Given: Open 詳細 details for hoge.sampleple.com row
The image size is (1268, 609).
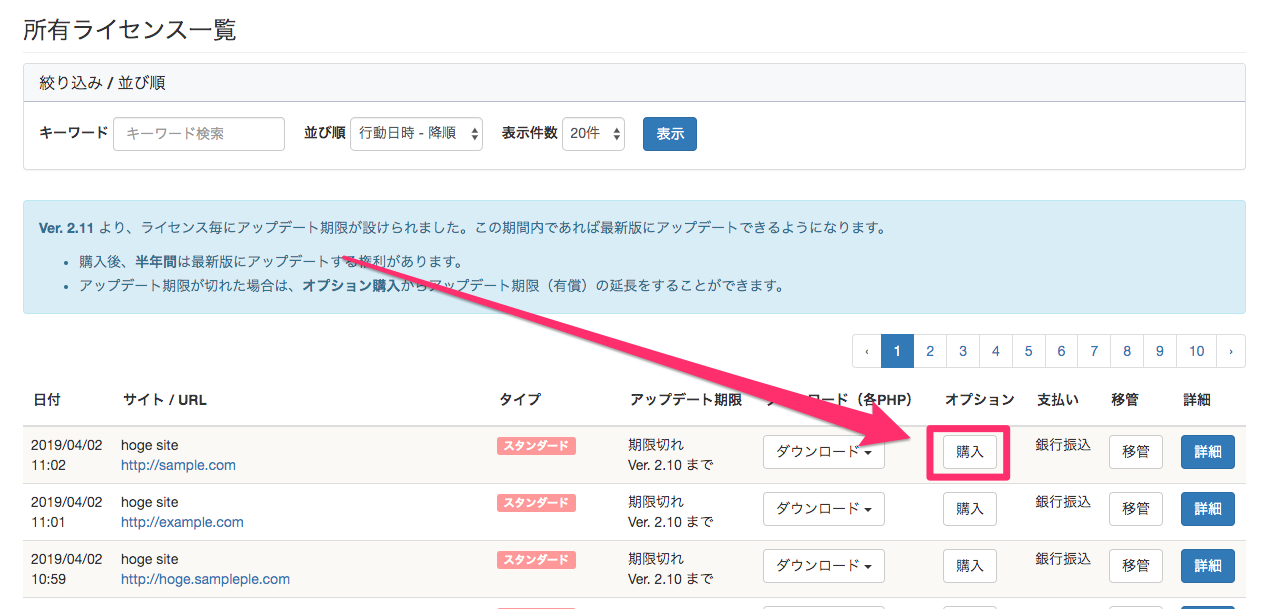Looking at the screenshot, I should [x=1207, y=566].
